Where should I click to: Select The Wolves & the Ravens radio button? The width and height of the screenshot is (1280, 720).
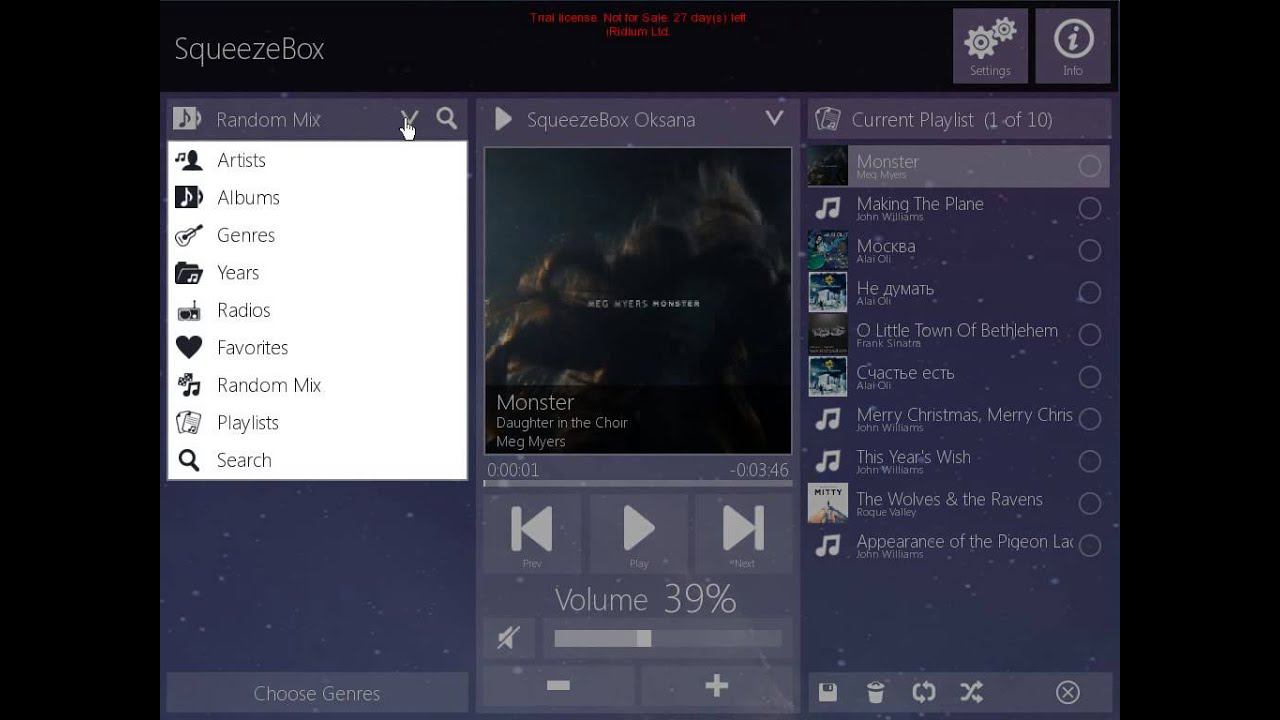[1090, 503]
